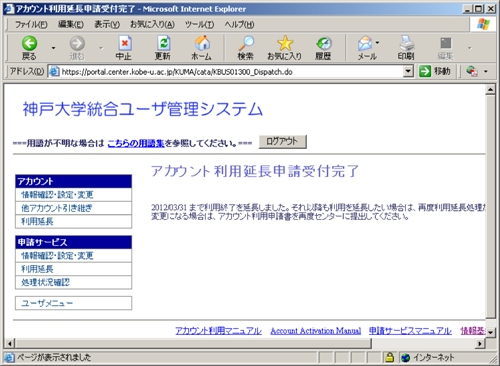The image size is (500, 366).
Task: Open Account Activation Manual link
Action: click(x=316, y=331)
